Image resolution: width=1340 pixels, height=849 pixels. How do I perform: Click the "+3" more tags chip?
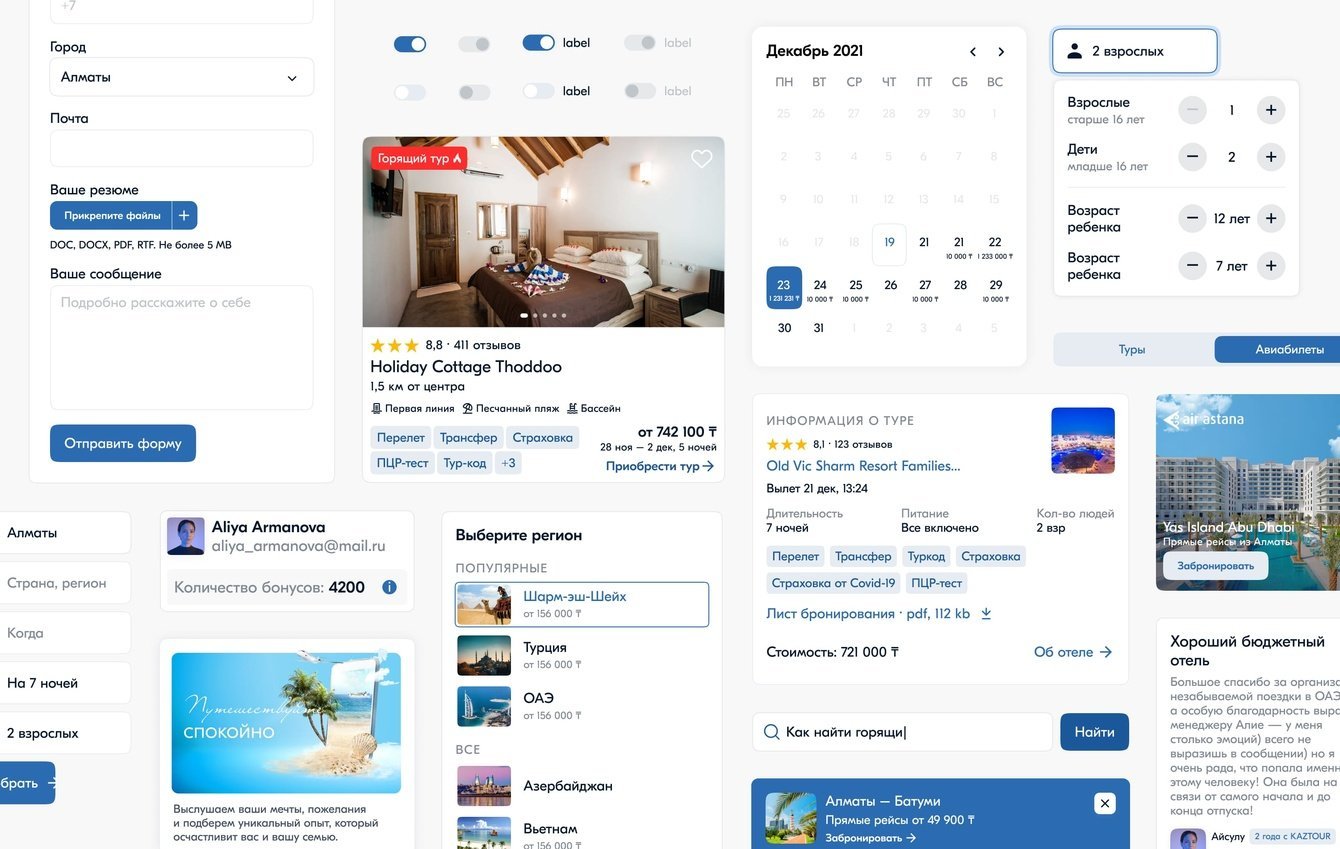click(x=508, y=463)
